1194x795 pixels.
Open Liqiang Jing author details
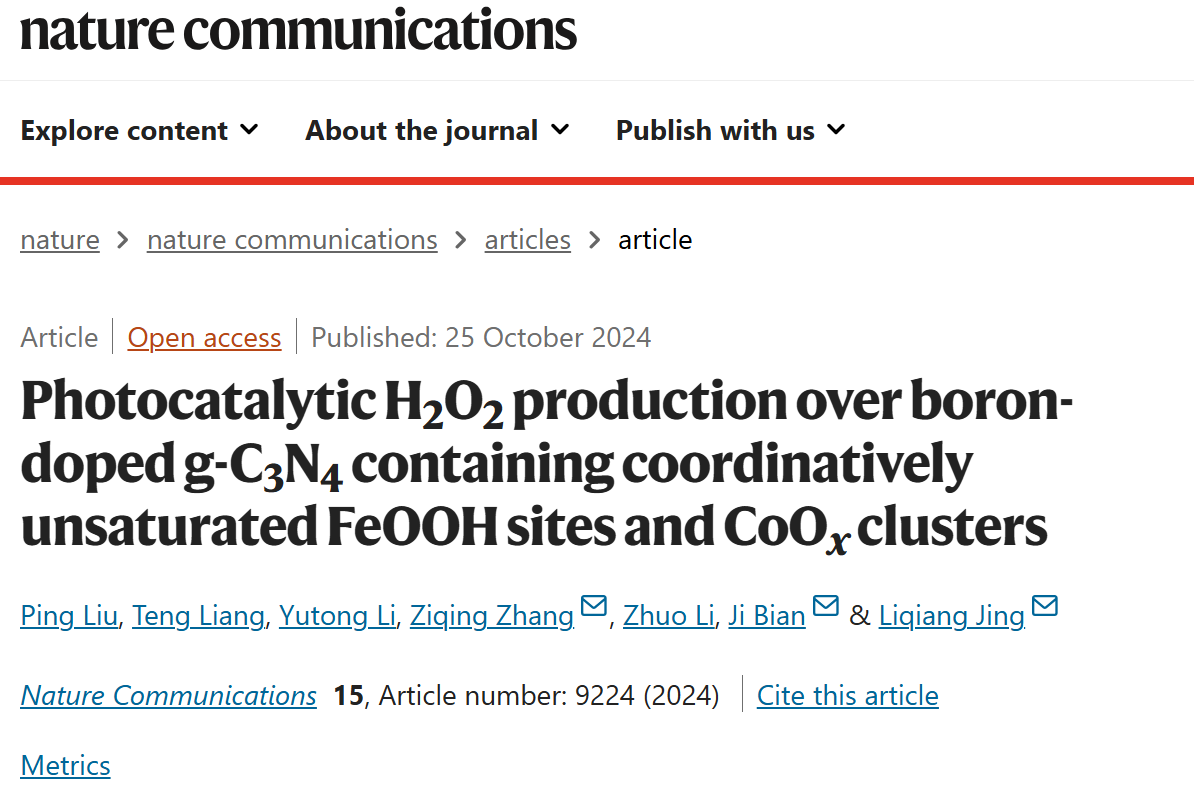952,615
